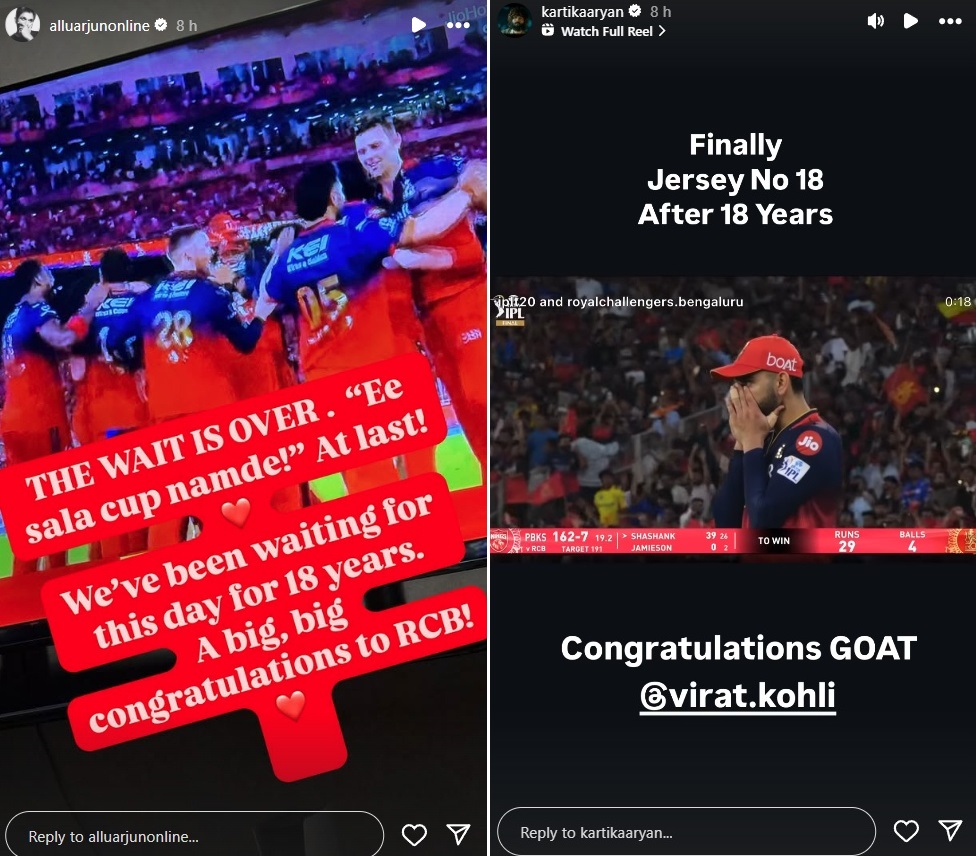Screen dimensions: 980x856
Task: Send kartikaaryan's story using paper plane icon
Action: click(x=950, y=830)
